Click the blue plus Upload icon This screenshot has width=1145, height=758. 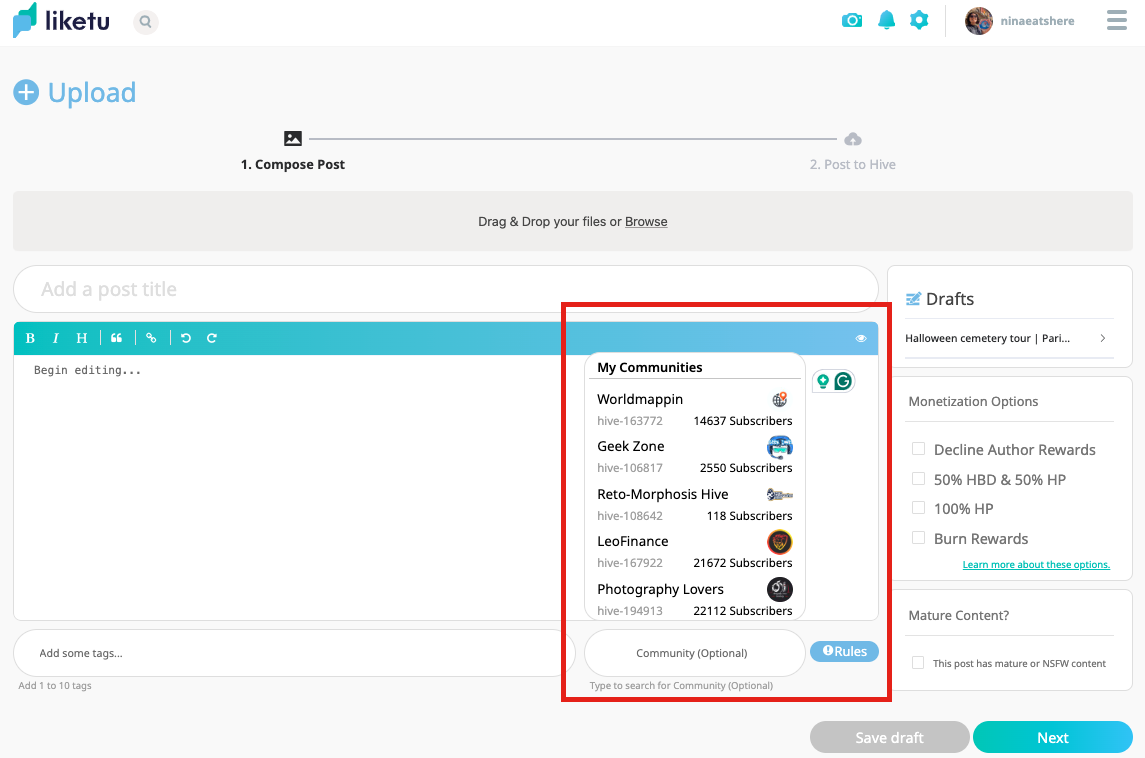coord(26,93)
